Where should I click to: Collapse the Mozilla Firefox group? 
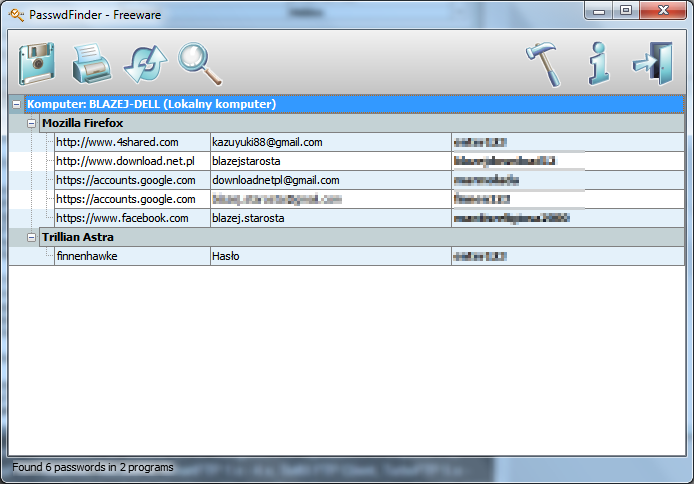(x=31, y=123)
